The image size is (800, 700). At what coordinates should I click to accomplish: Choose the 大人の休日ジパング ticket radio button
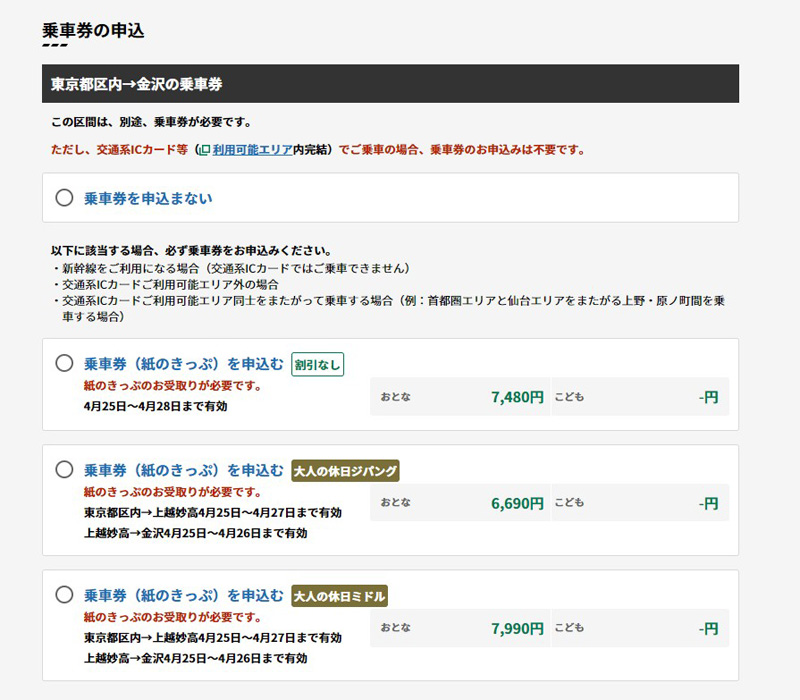(x=64, y=469)
